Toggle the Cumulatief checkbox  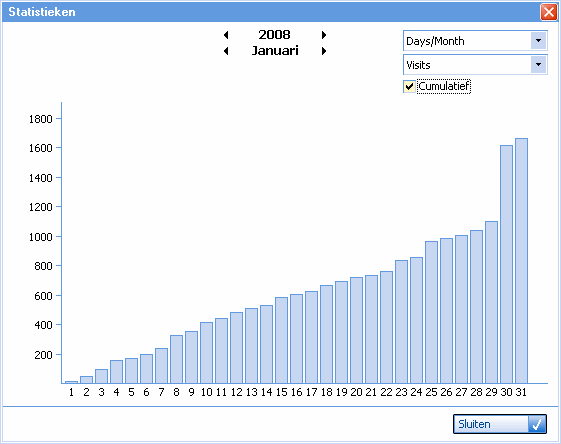tap(409, 87)
